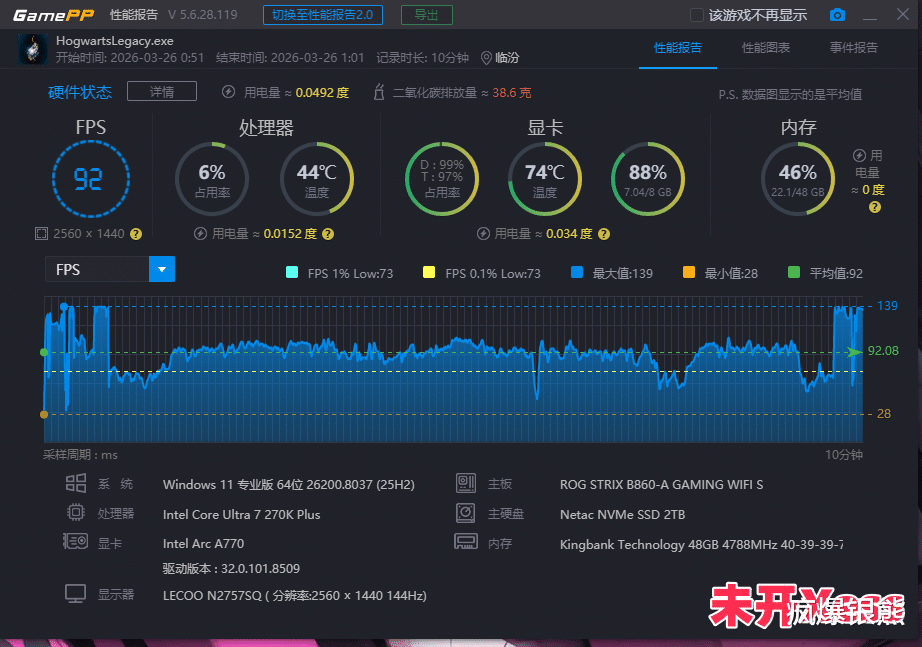Switch to the 事件报告 tab

pos(854,48)
